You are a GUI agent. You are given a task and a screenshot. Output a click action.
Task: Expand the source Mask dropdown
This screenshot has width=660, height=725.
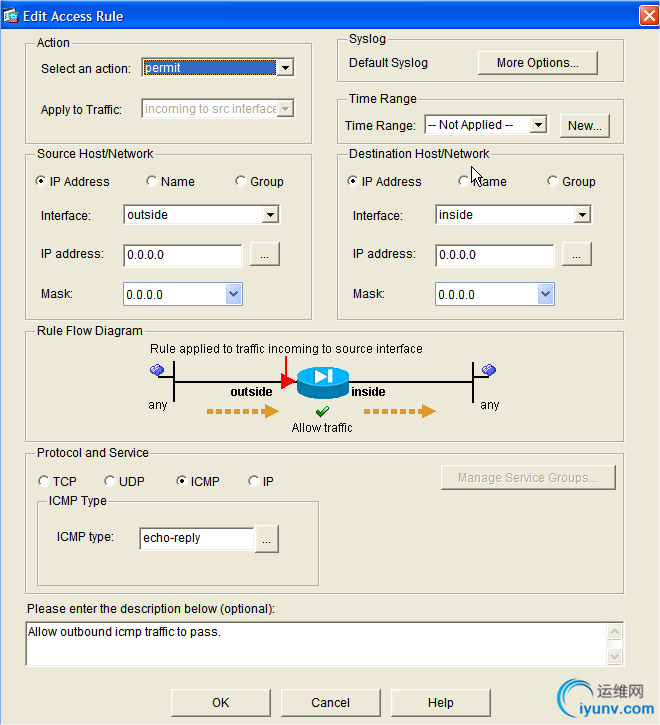click(x=234, y=294)
